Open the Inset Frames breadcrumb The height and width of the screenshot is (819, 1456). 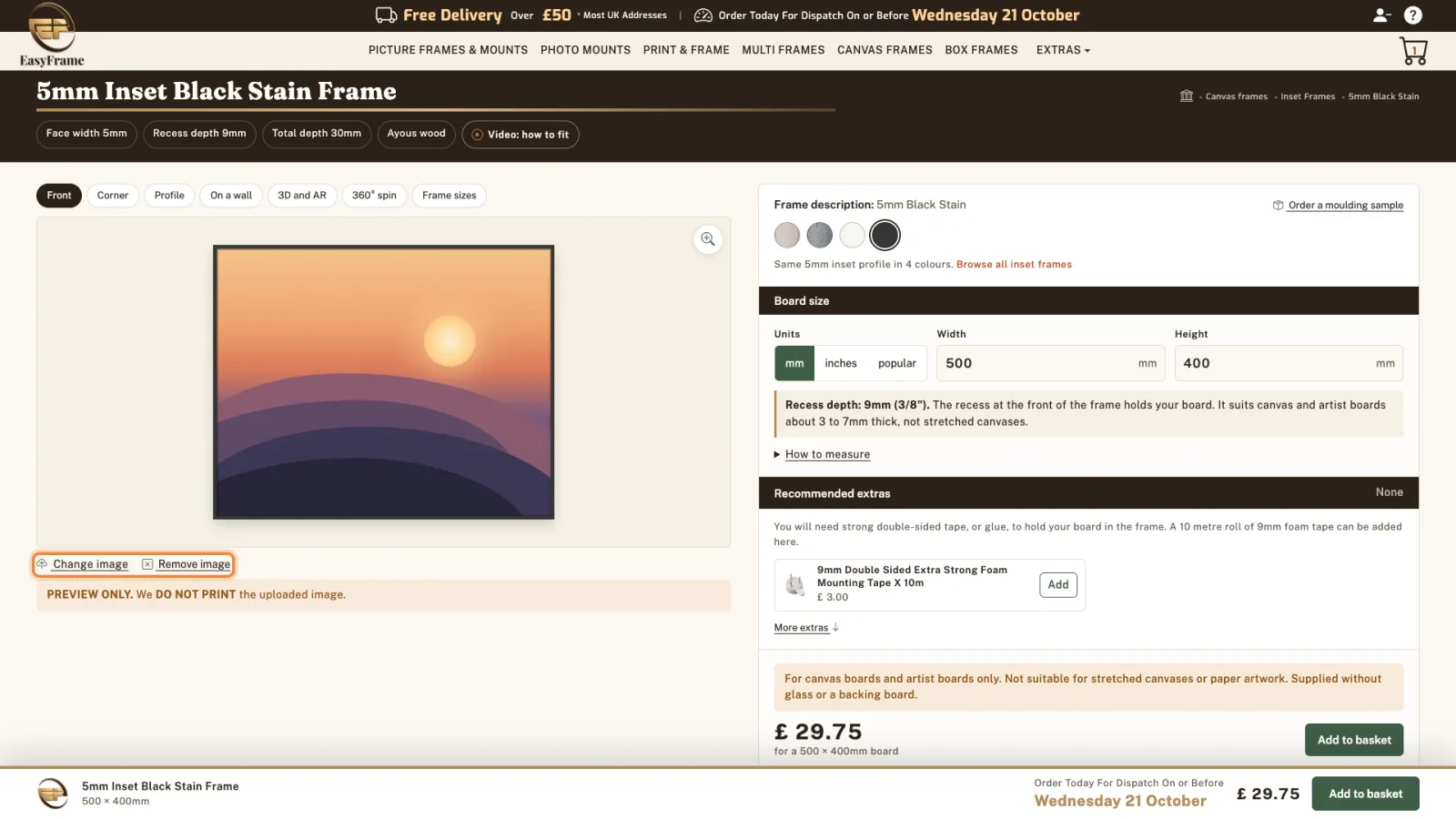pyautogui.click(x=1308, y=96)
